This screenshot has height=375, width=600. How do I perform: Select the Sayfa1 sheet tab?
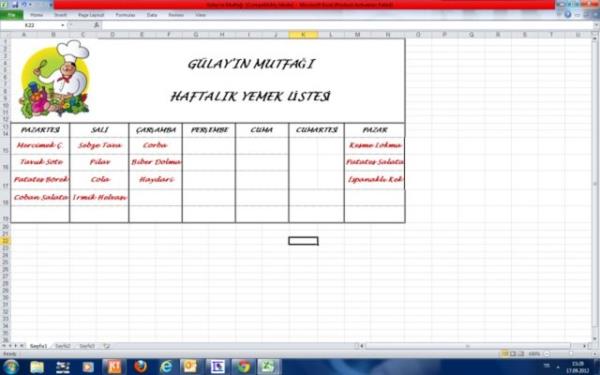(x=39, y=346)
